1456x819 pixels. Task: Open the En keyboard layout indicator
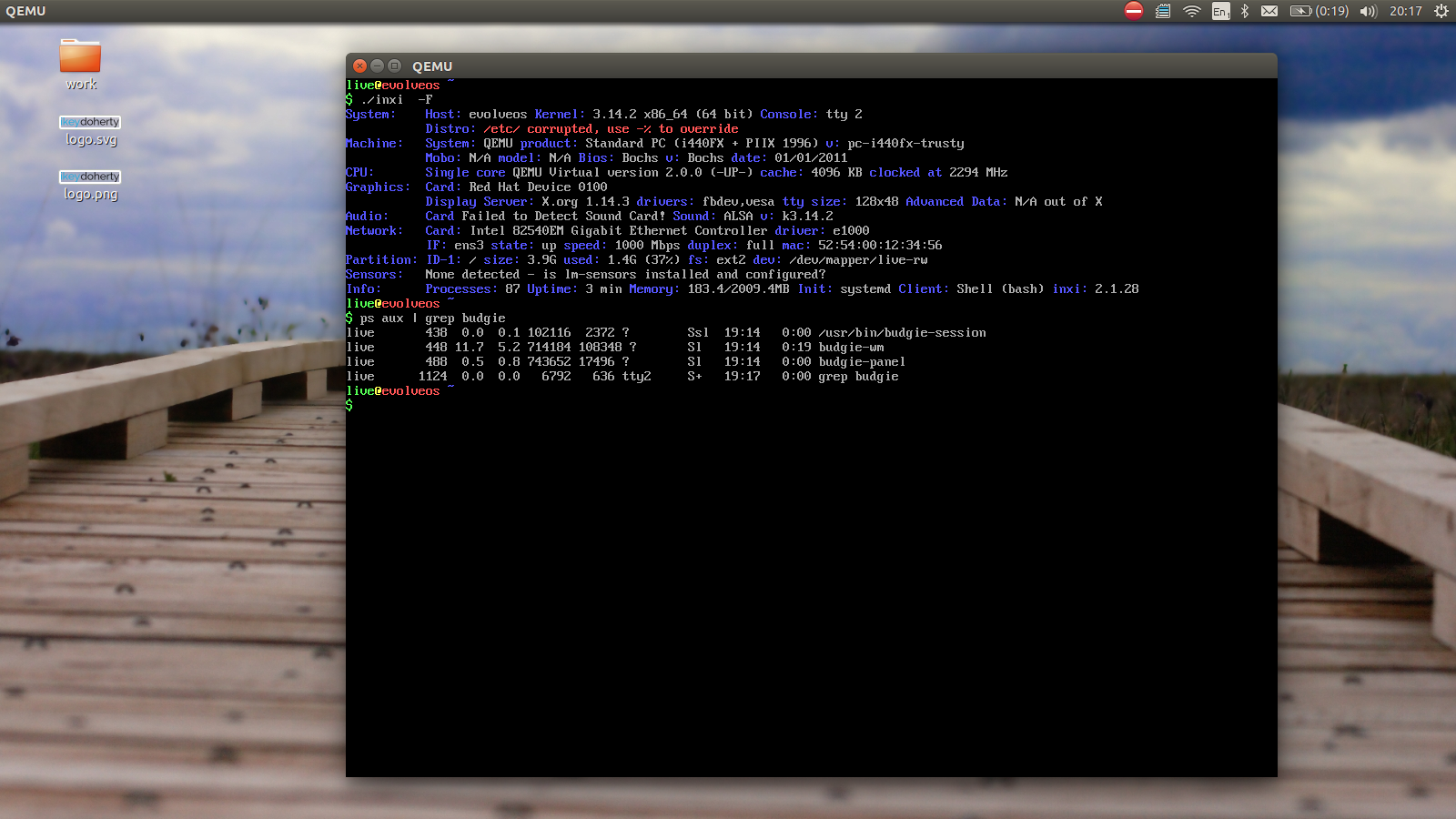click(x=1220, y=11)
